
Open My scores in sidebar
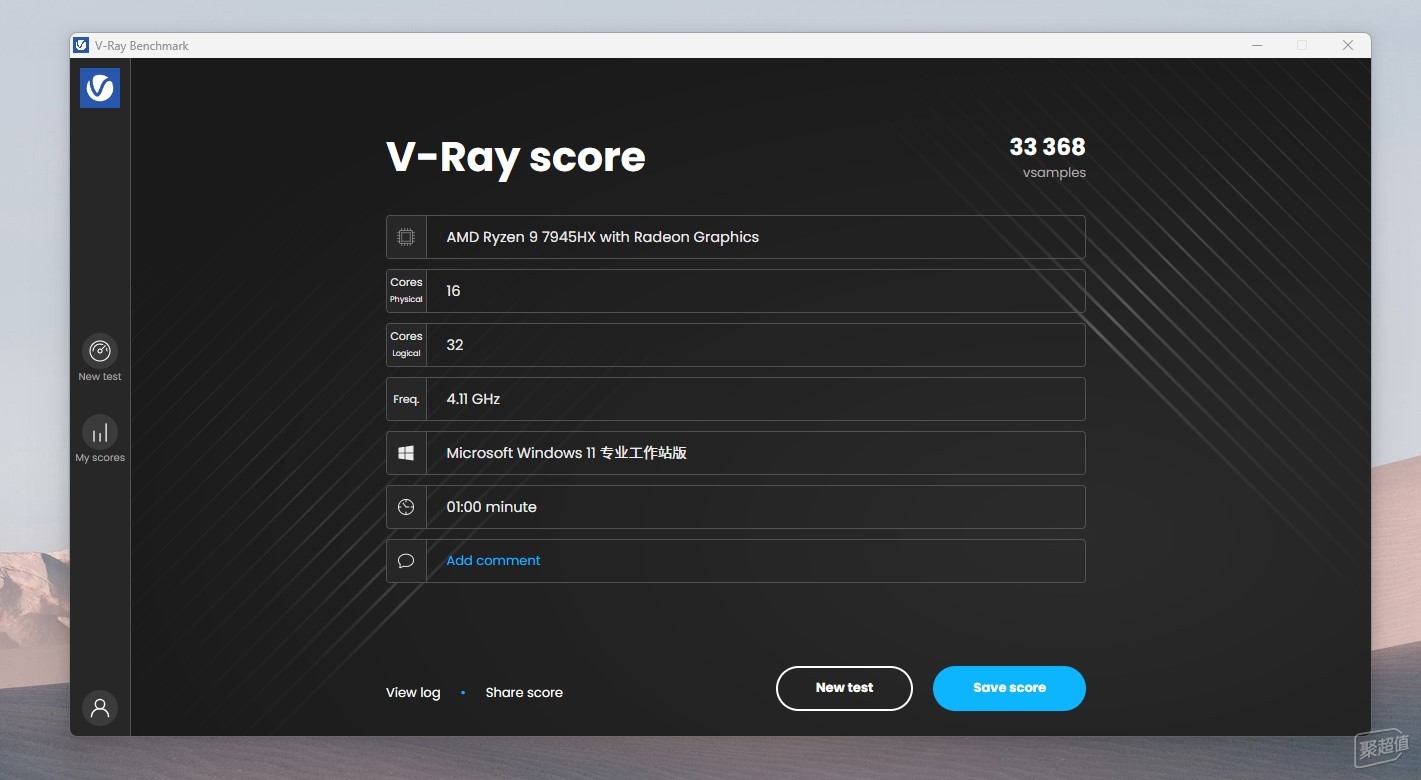click(x=100, y=439)
